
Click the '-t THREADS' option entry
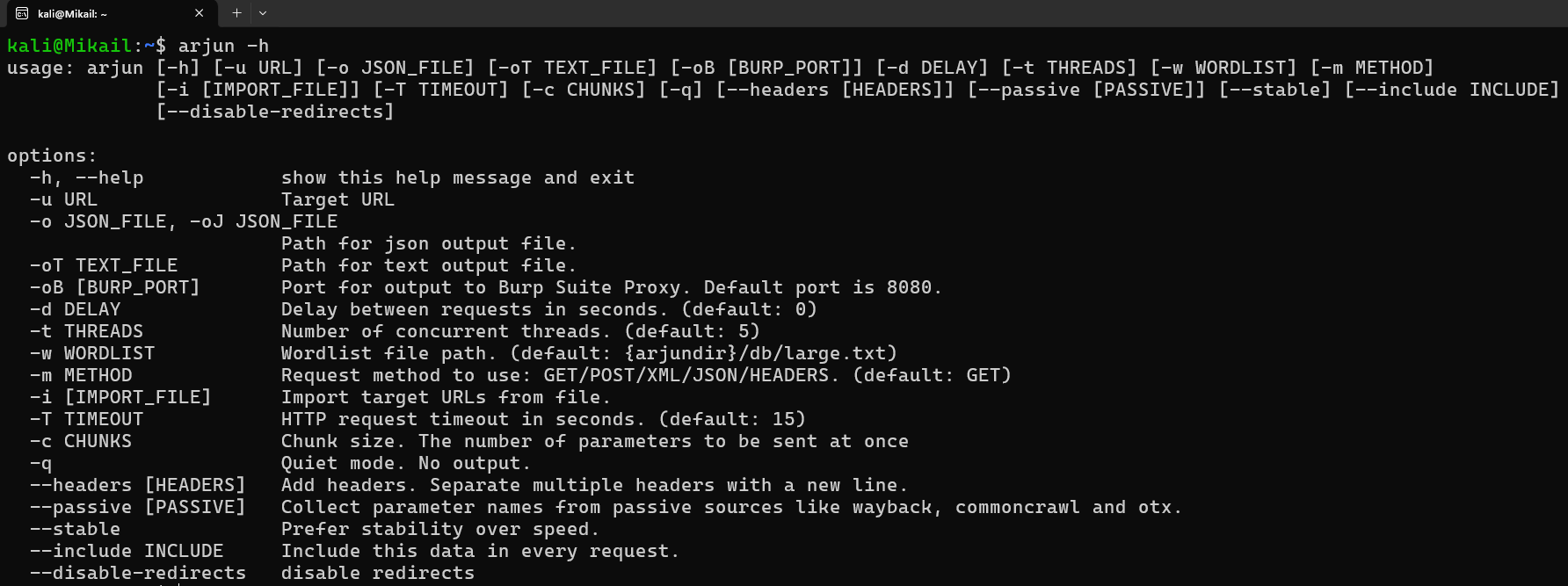[86, 331]
